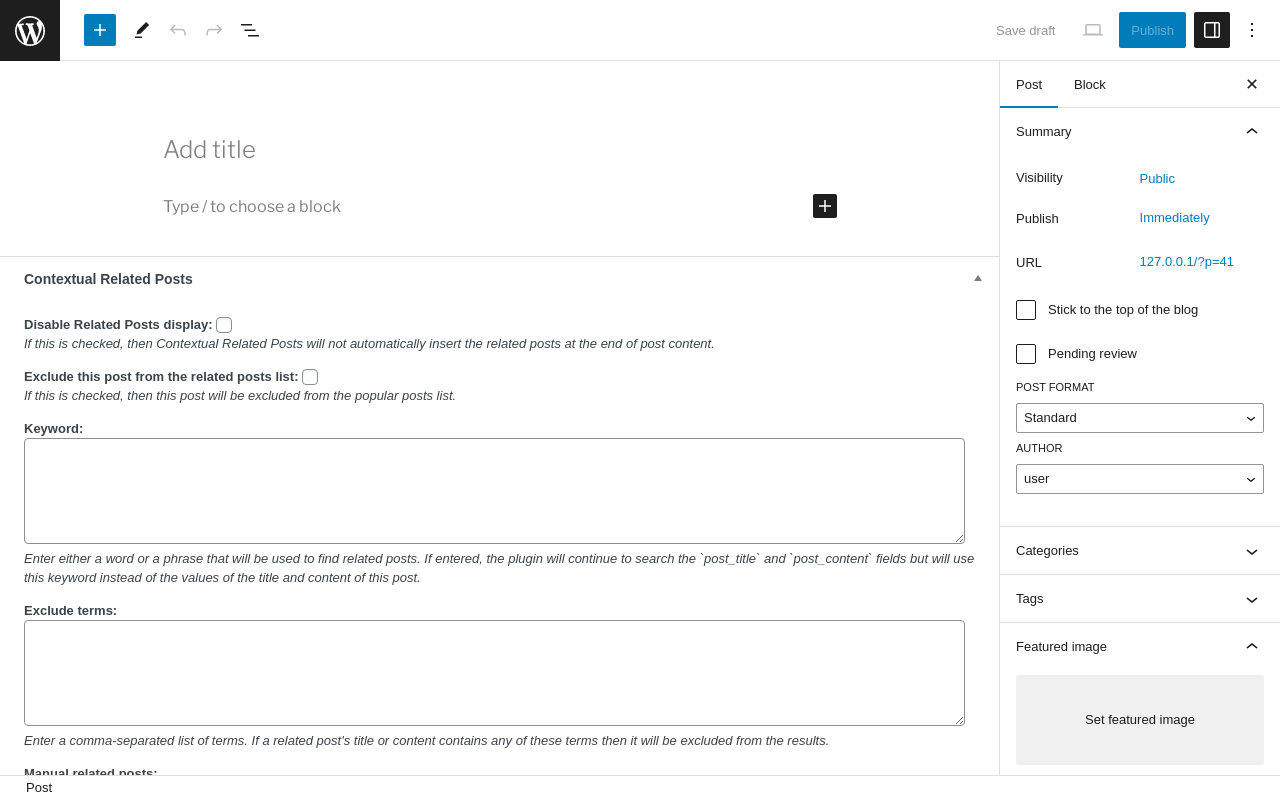The height and width of the screenshot is (800, 1280).
Task: Expand the Categories panel
Action: pos(1139,551)
